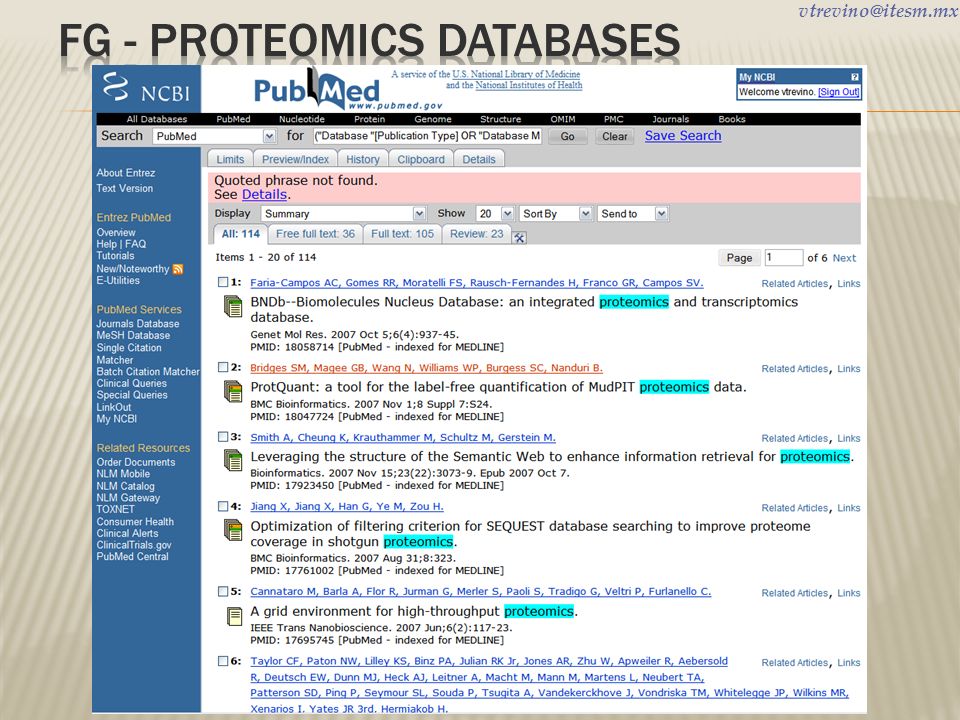The width and height of the screenshot is (960, 720).
Task: Click the Page number input field
Action: pyautogui.click(x=784, y=258)
